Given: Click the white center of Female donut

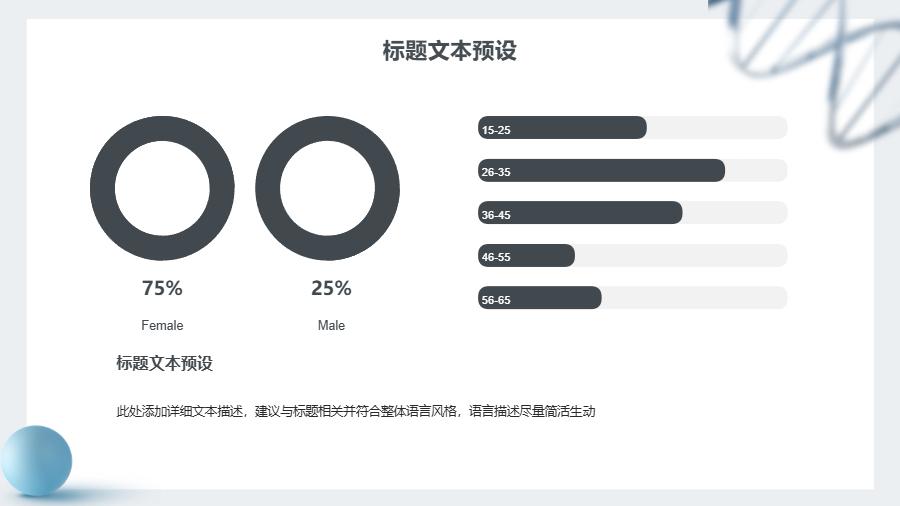Looking at the screenshot, I should click(162, 189).
